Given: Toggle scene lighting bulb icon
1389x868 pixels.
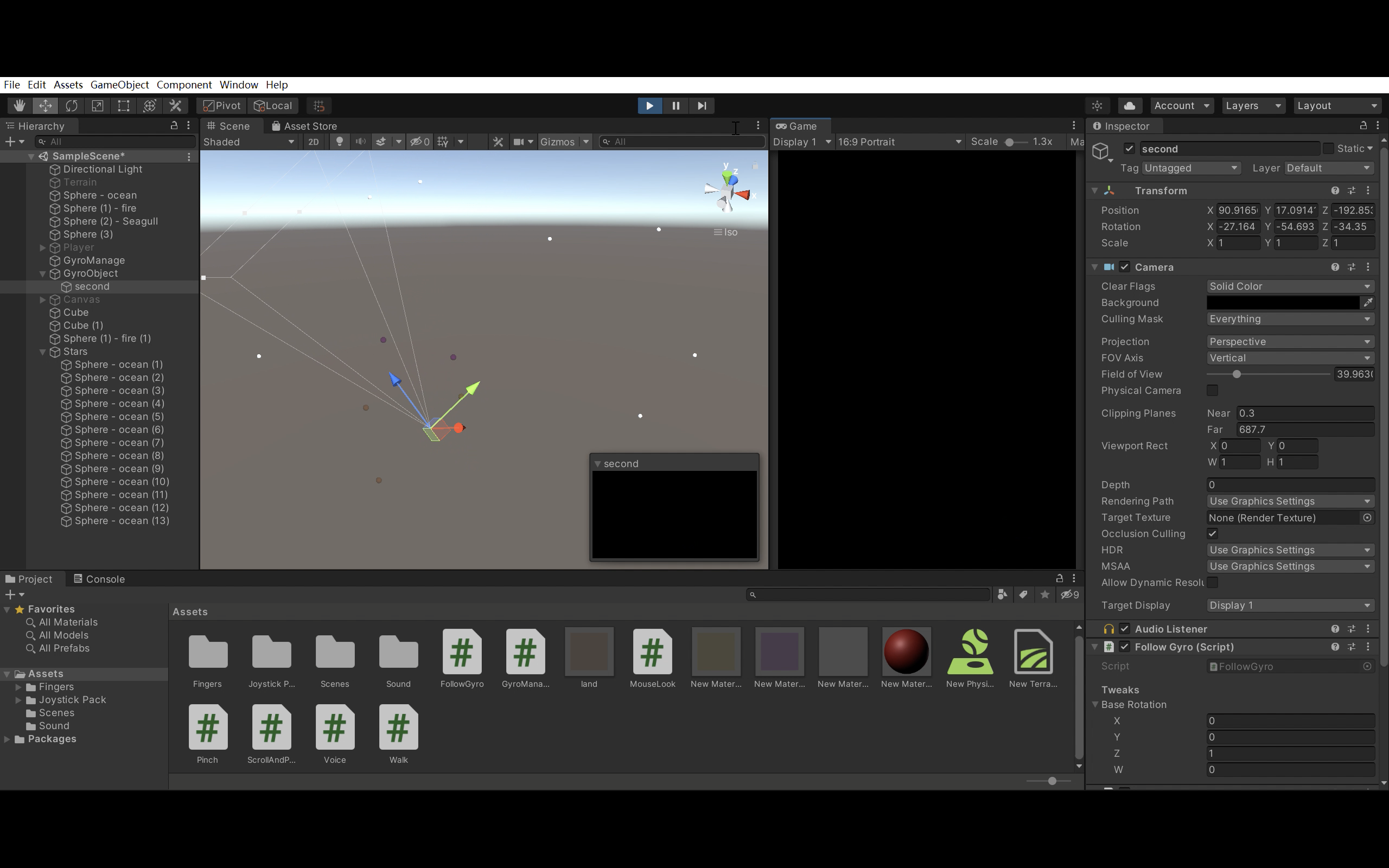Looking at the screenshot, I should tap(339, 142).
